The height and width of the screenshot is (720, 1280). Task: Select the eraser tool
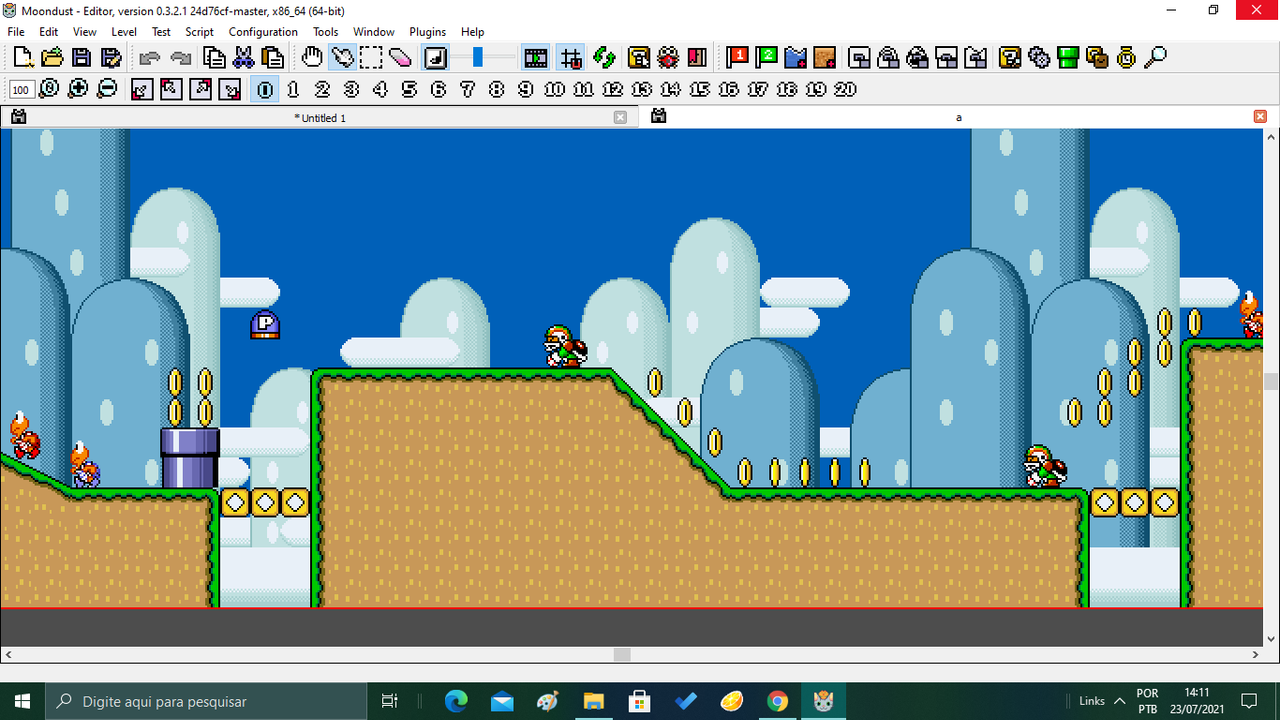[400, 57]
